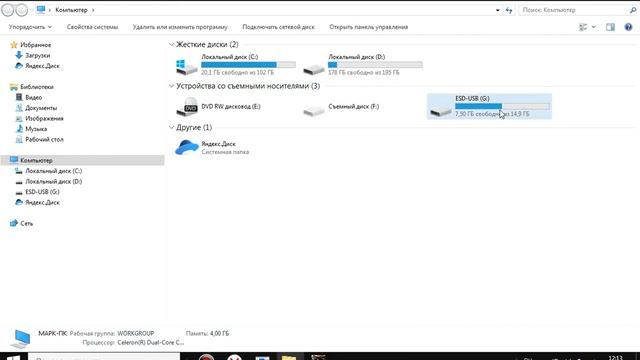This screenshot has height=360, width=640.
Task: Click the search Компьютер input field
Action: [573, 10]
